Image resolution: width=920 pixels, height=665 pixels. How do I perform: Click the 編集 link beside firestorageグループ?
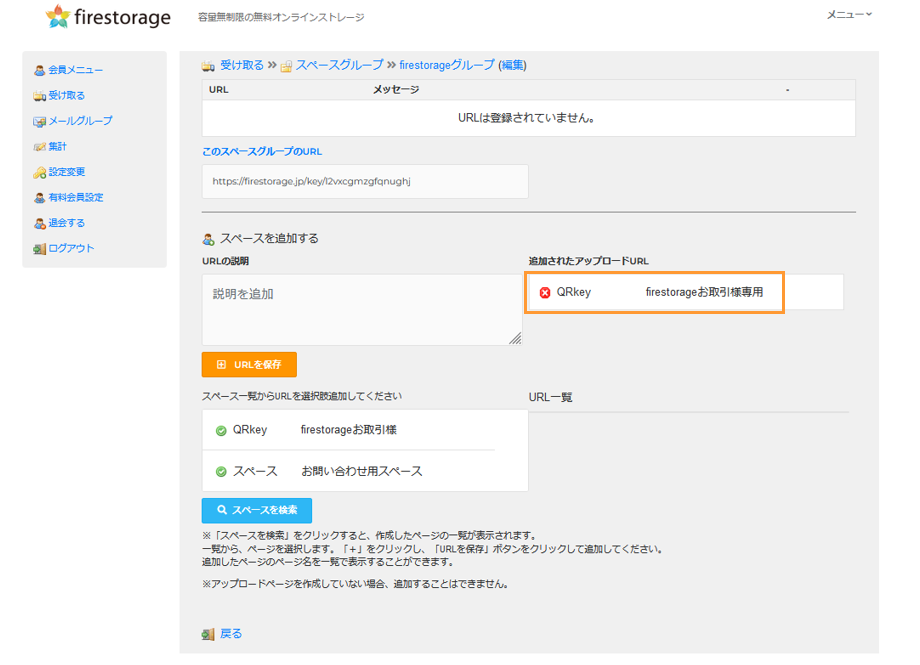point(512,65)
